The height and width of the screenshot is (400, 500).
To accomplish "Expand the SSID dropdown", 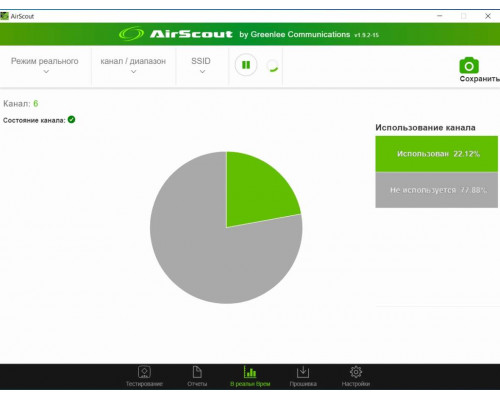I will point(201,65).
